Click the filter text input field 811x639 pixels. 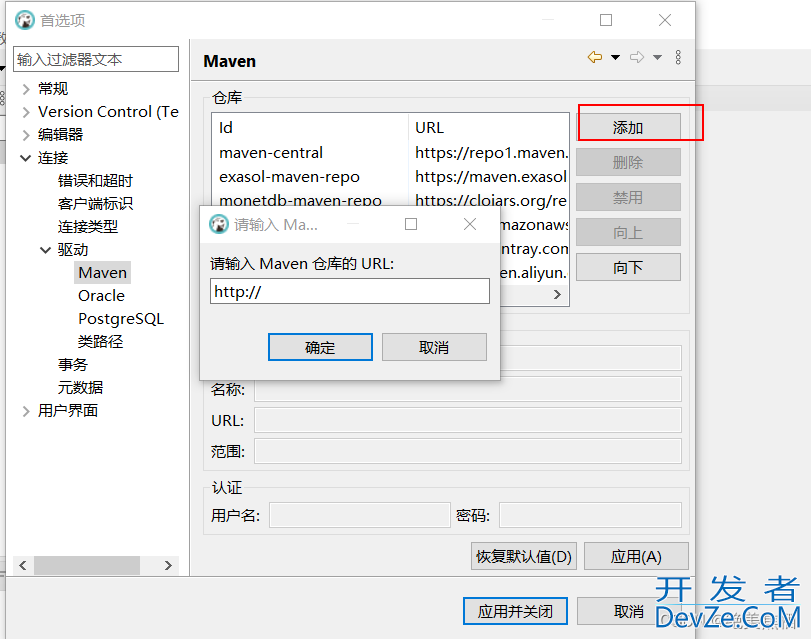click(x=96, y=60)
